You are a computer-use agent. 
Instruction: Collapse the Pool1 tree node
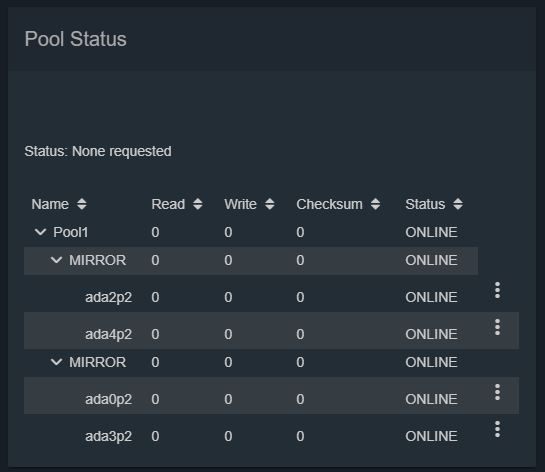pos(41,232)
